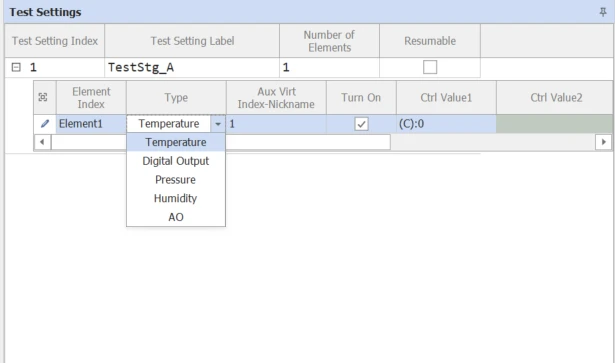Click the Element1 index cell
615x363 pixels.
pyautogui.click(x=91, y=124)
